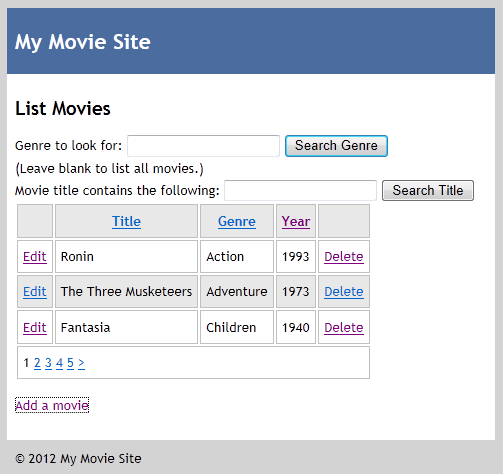
Task: Edit The Three Musketeers entry
Action: click(x=35, y=292)
